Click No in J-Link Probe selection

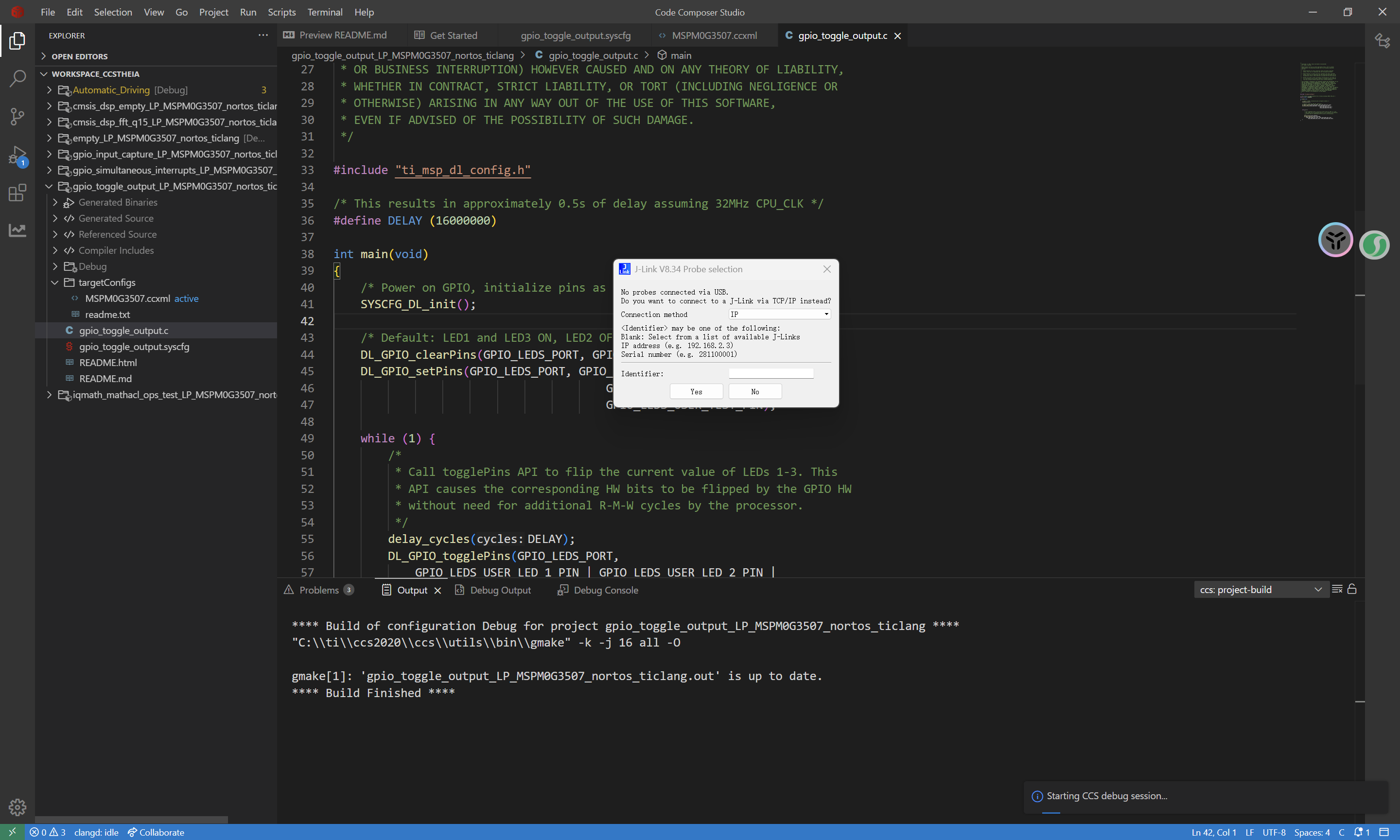coord(754,392)
